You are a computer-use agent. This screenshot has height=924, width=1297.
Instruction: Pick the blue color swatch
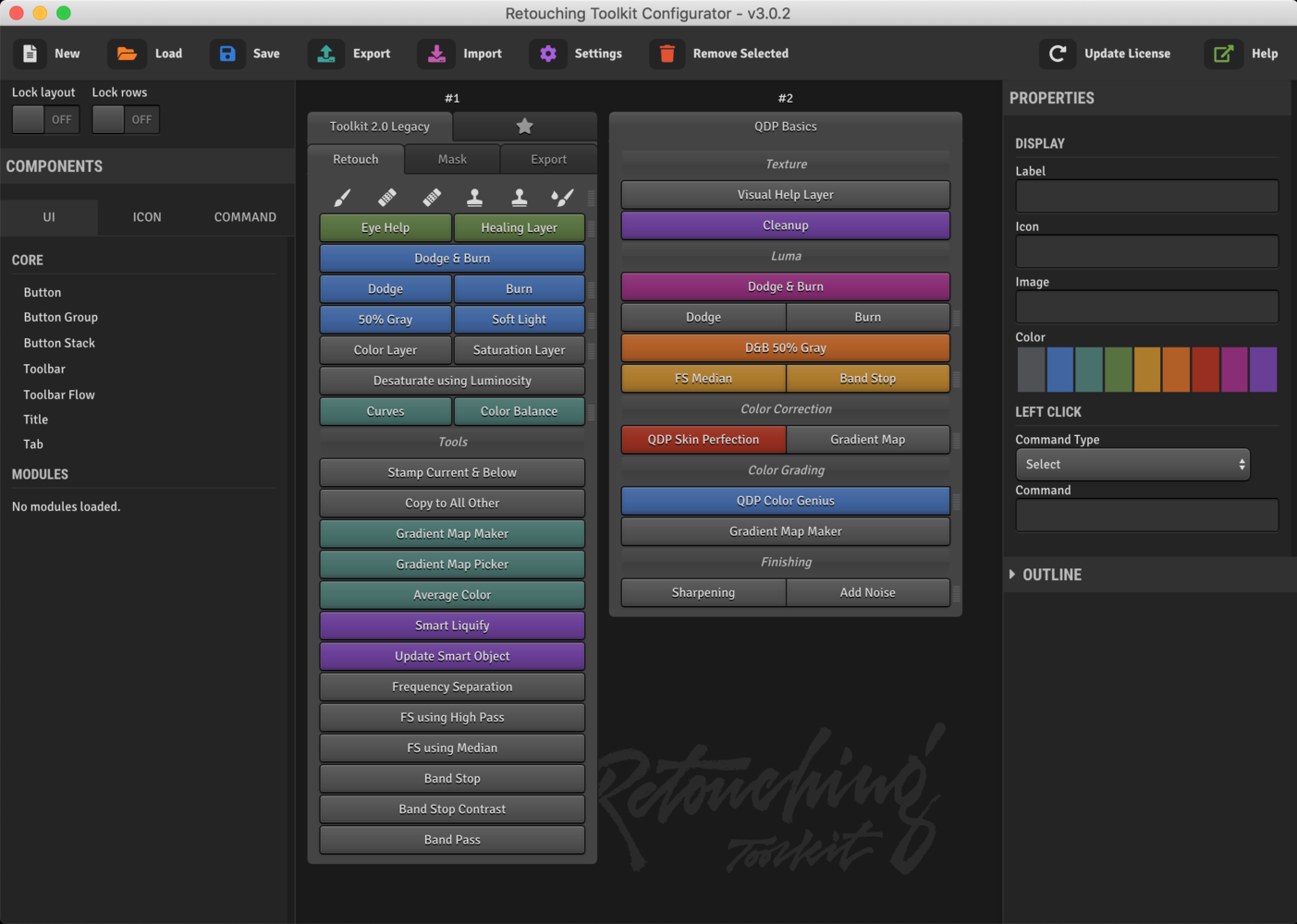tap(1060, 370)
